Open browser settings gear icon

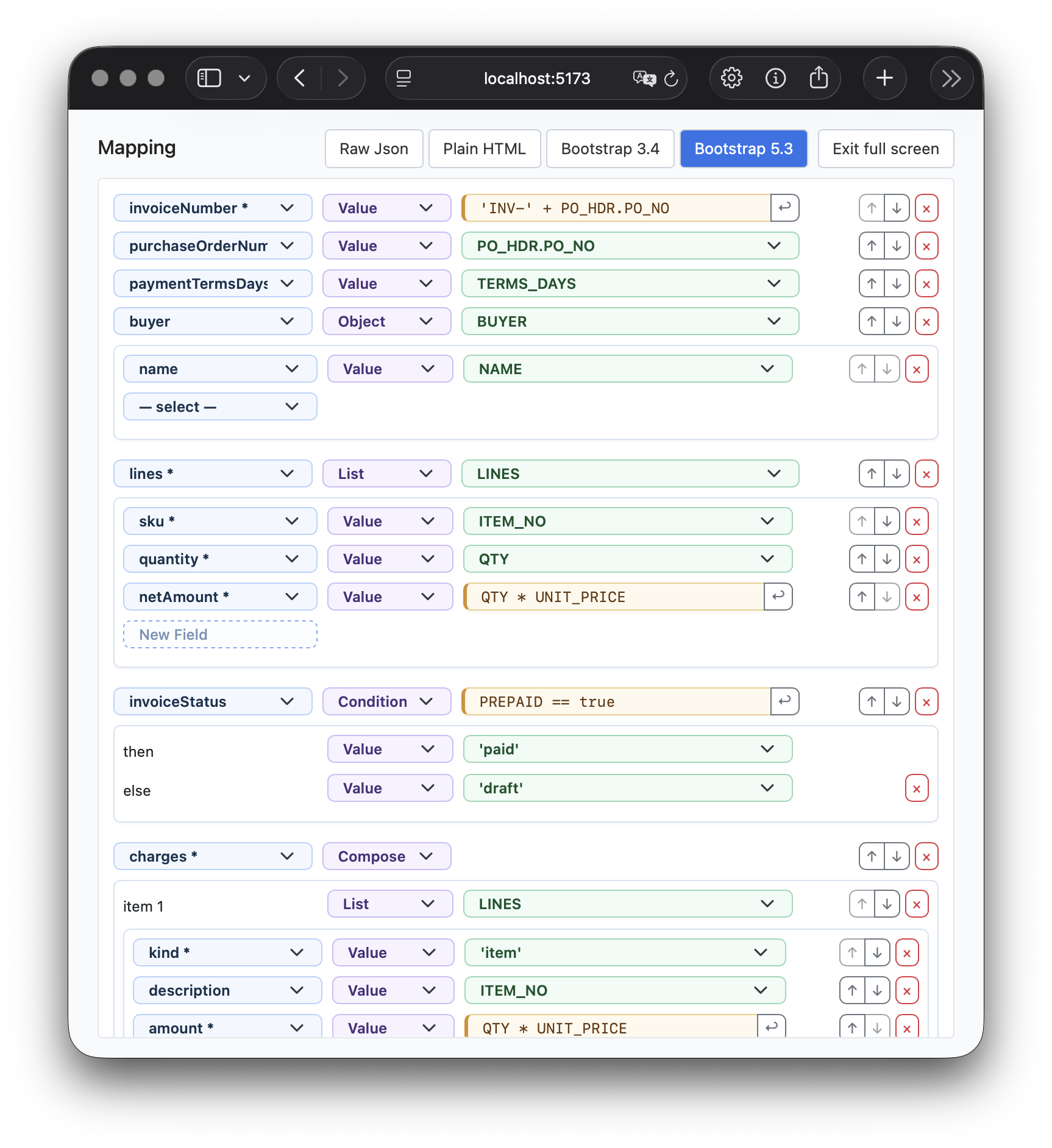tap(731, 78)
